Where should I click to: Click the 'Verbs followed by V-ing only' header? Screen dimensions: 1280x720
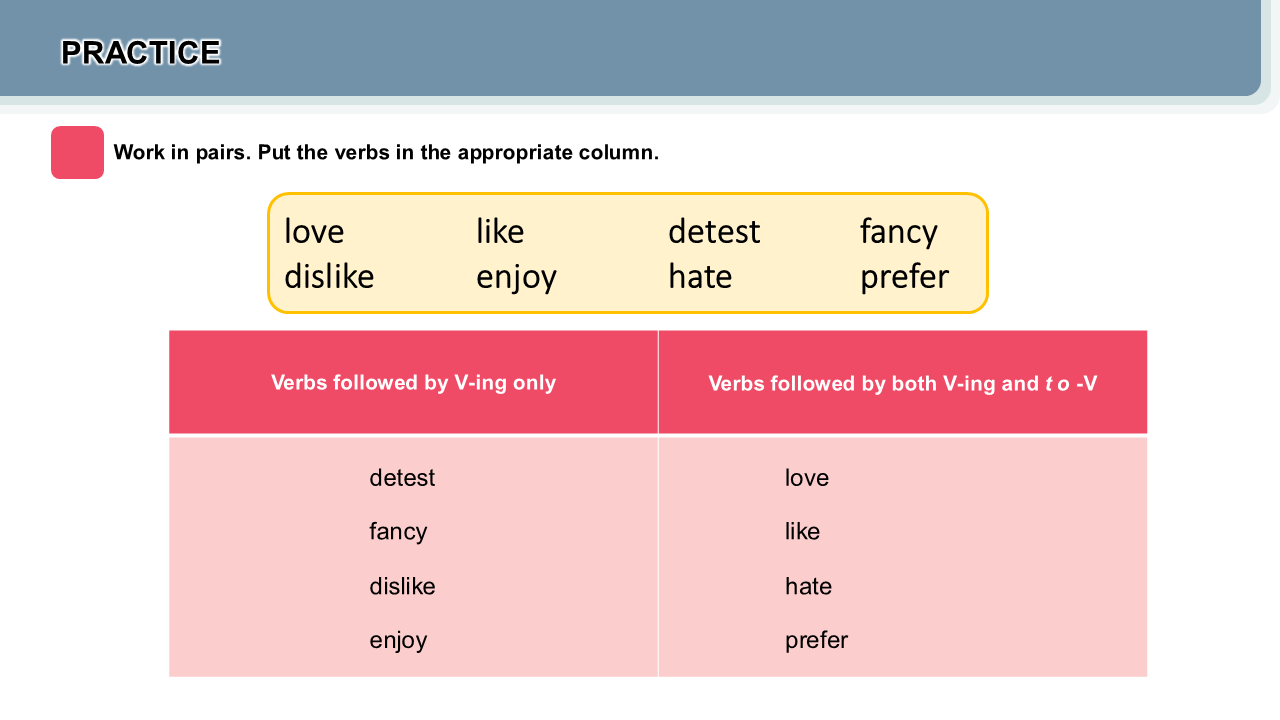click(413, 382)
